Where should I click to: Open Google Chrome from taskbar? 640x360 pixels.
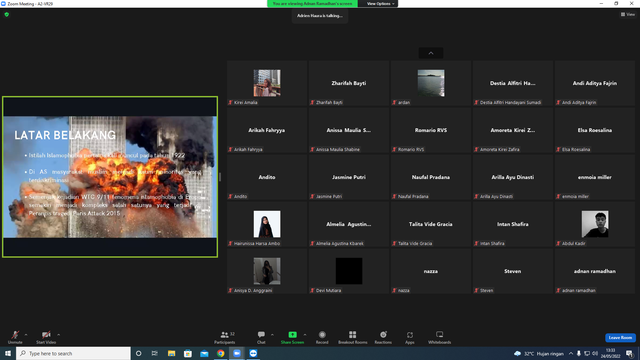point(220,353)
